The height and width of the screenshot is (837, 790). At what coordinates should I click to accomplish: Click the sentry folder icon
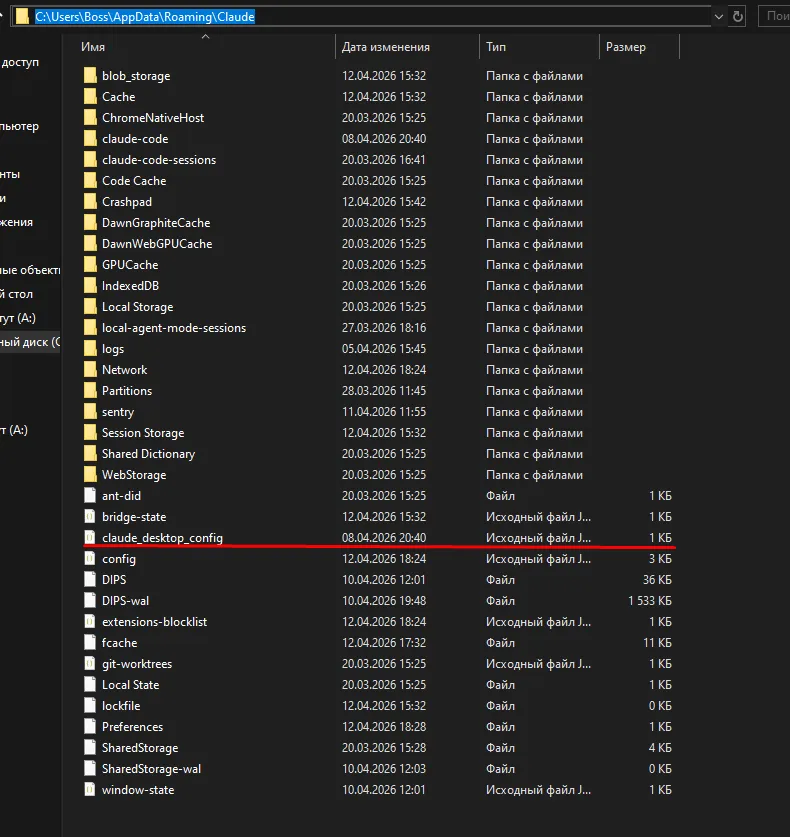coord(90,412)
